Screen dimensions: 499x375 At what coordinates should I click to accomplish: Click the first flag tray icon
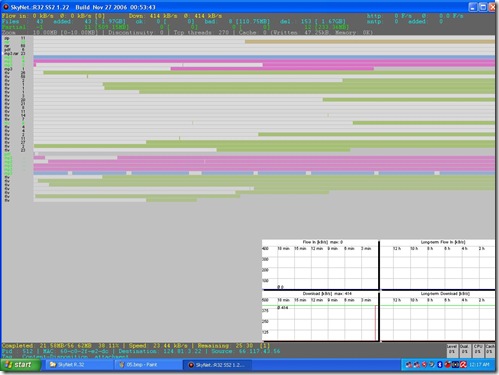(x=408, y=365)
